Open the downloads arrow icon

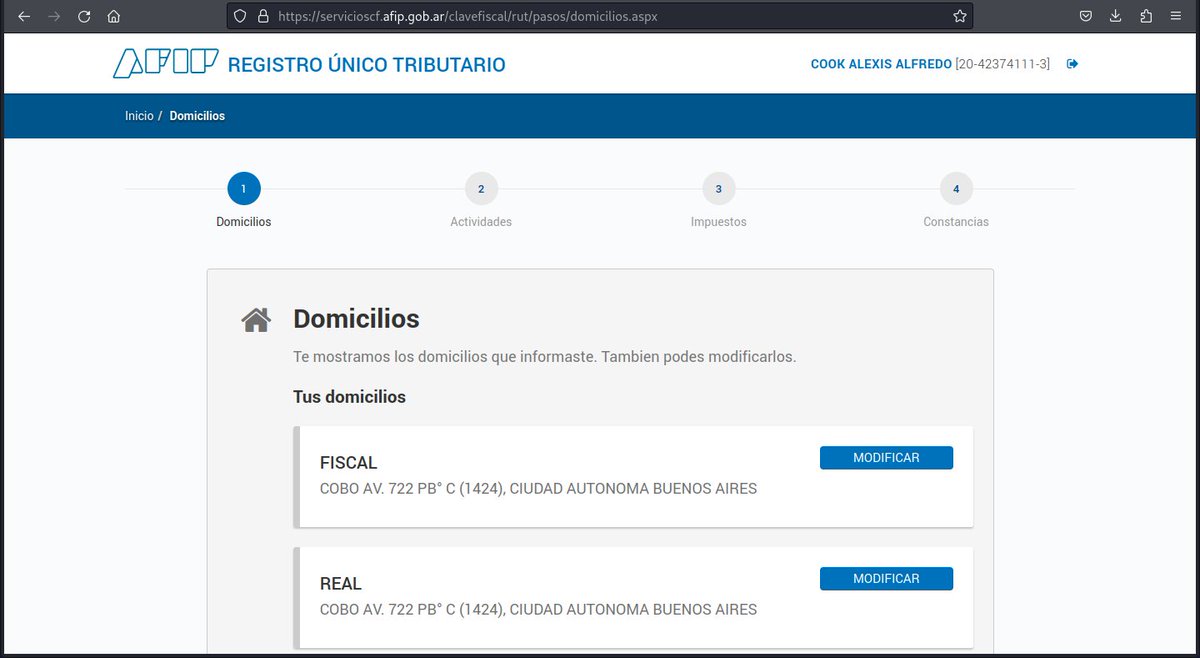point(1115,16)
